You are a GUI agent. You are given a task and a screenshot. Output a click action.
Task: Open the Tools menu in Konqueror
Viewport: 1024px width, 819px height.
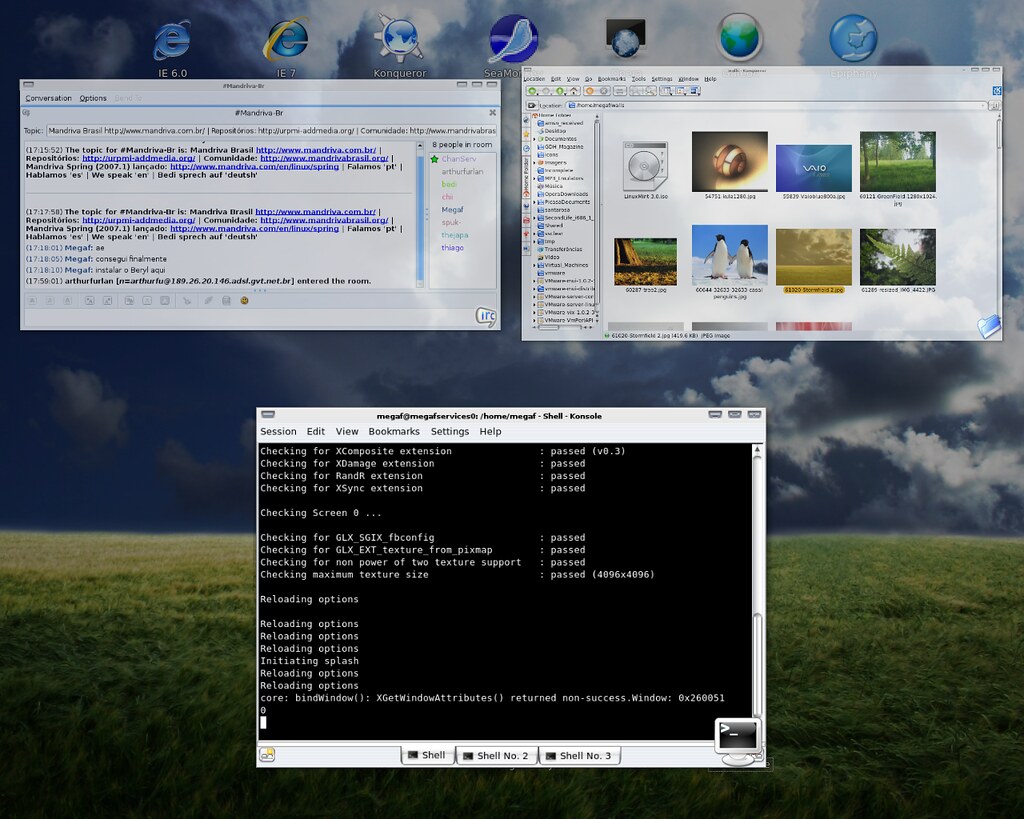(639, 79)
